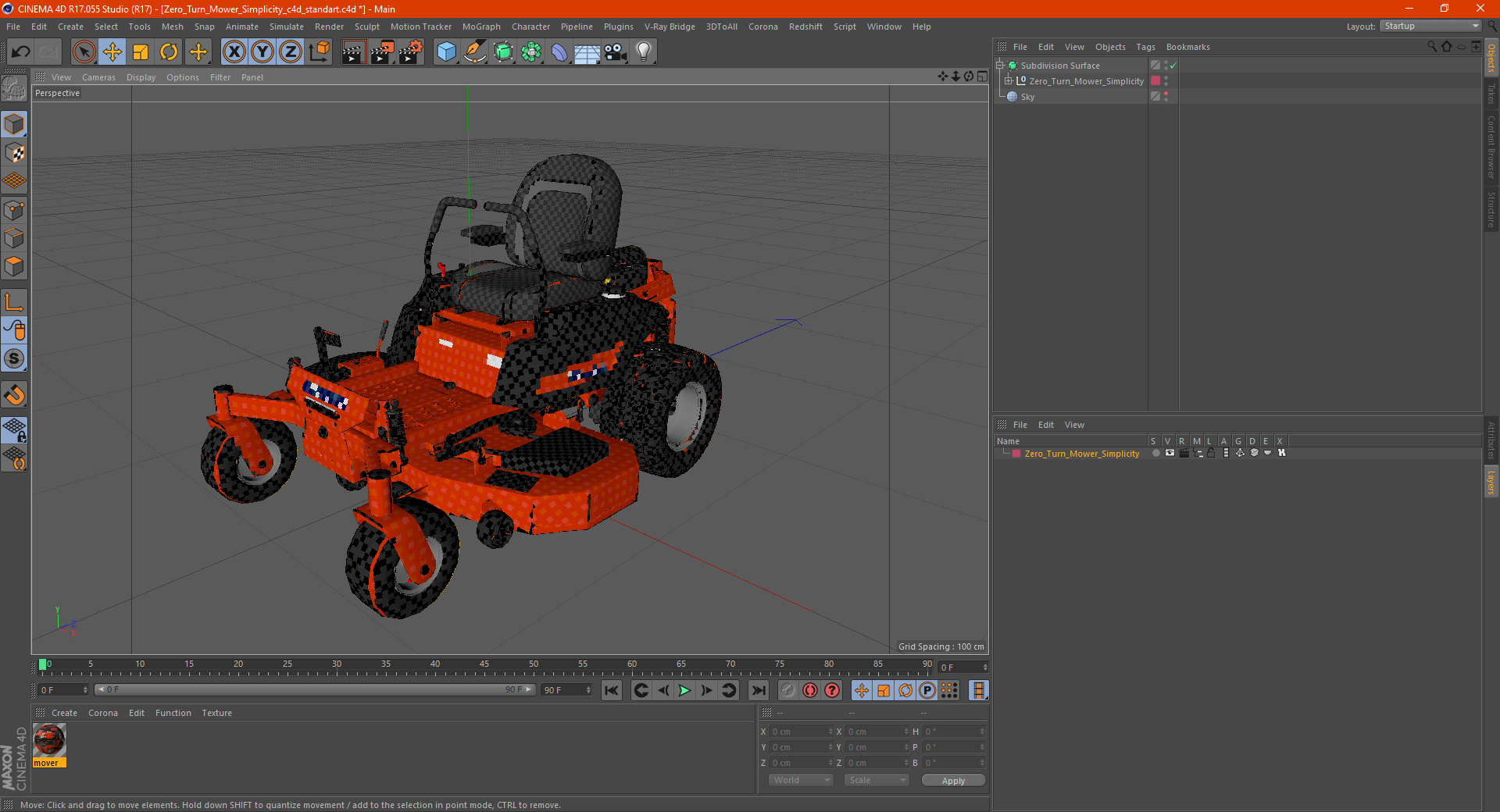The image size is (1500, 812).
Task: Click the Bend deformer icon
Action: pyautogui.click(x=559, y=52)
